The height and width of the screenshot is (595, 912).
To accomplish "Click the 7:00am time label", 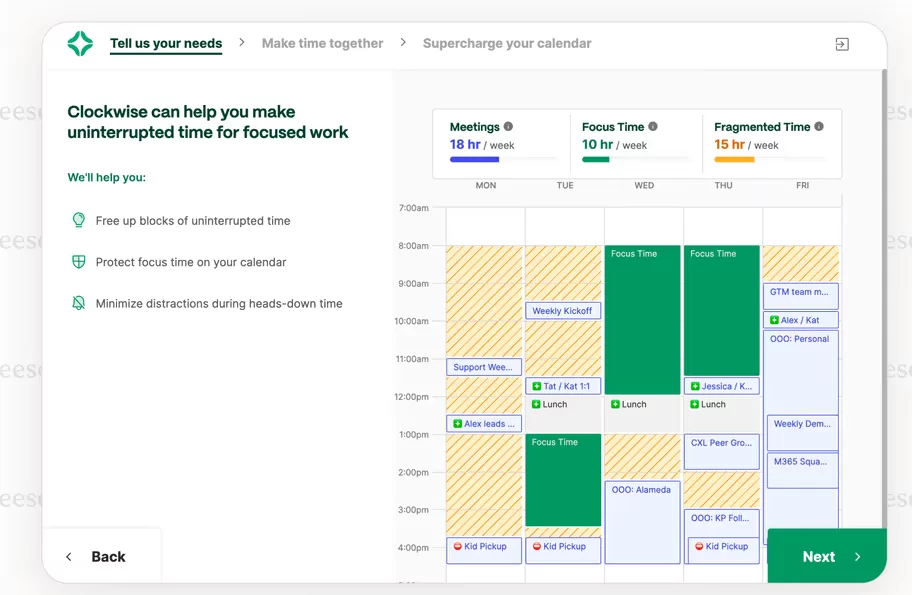I will pos(414,208).
